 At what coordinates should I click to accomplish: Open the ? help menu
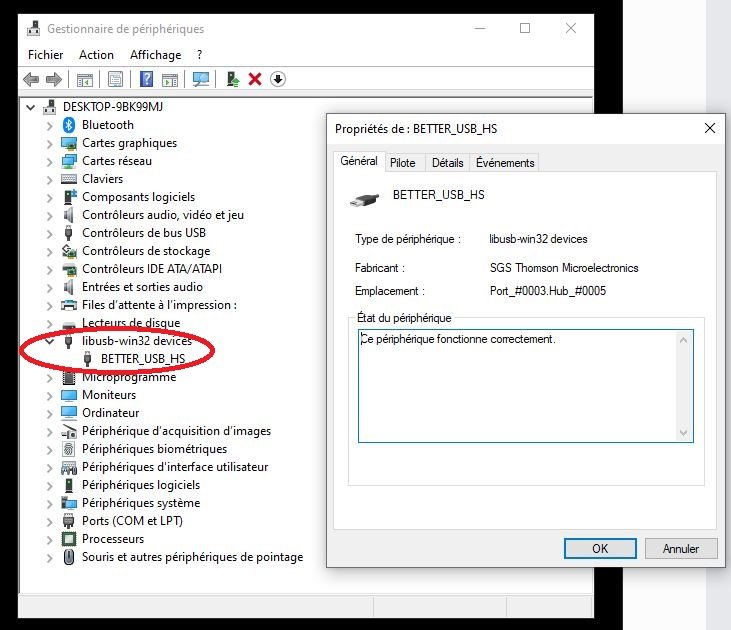tap(200, 55)
